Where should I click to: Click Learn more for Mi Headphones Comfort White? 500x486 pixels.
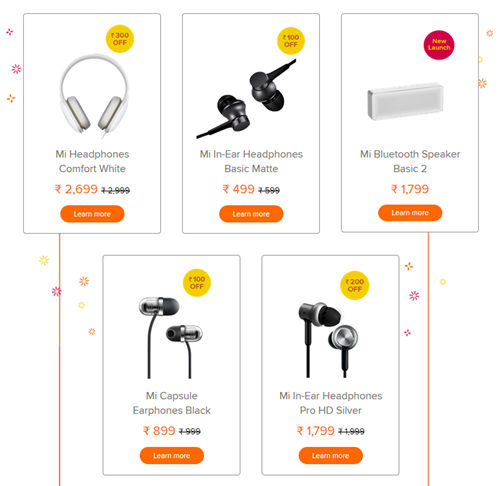coord(92,214)
